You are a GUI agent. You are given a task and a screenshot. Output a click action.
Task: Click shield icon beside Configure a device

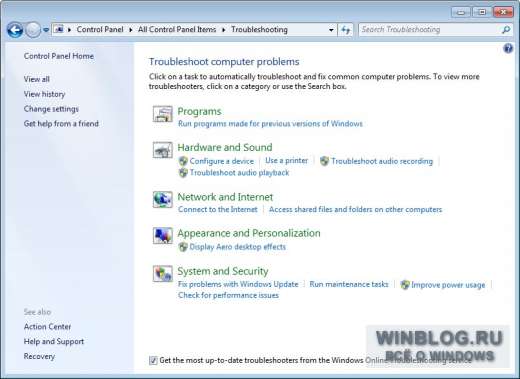[183, 161]
